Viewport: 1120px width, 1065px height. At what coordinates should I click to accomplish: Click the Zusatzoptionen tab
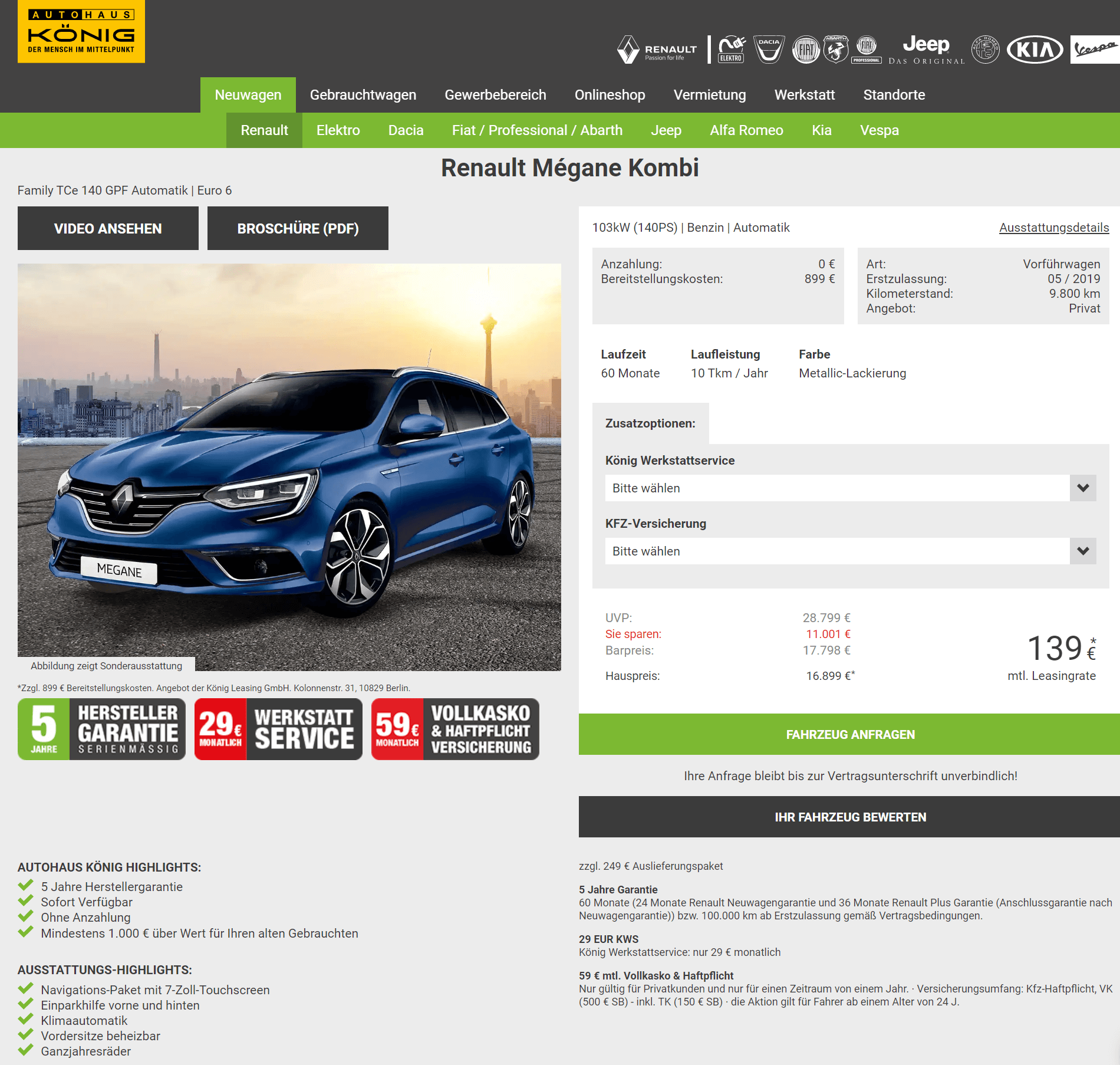tap(650, 423)
